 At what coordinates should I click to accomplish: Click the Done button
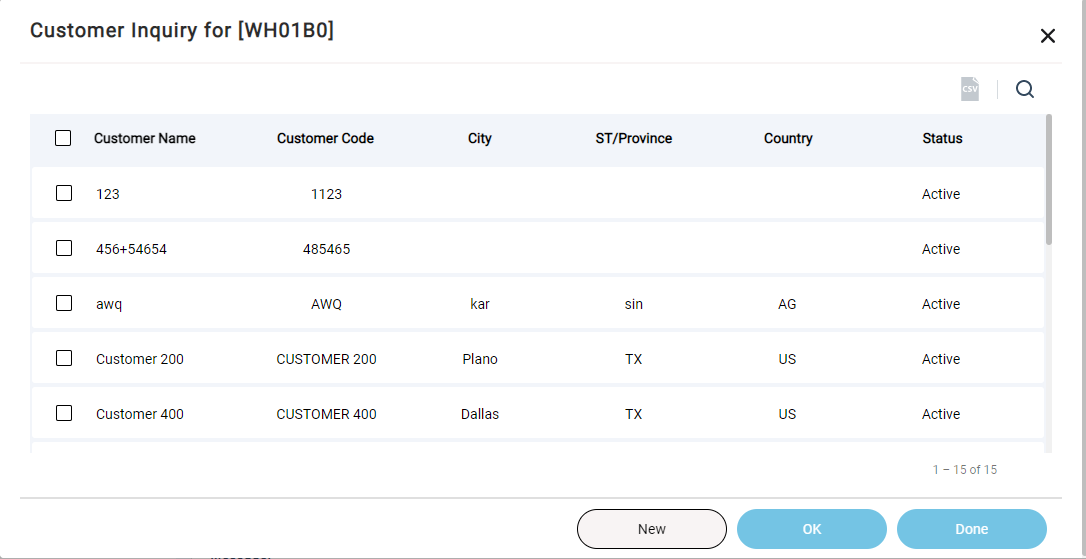point(971,529)
